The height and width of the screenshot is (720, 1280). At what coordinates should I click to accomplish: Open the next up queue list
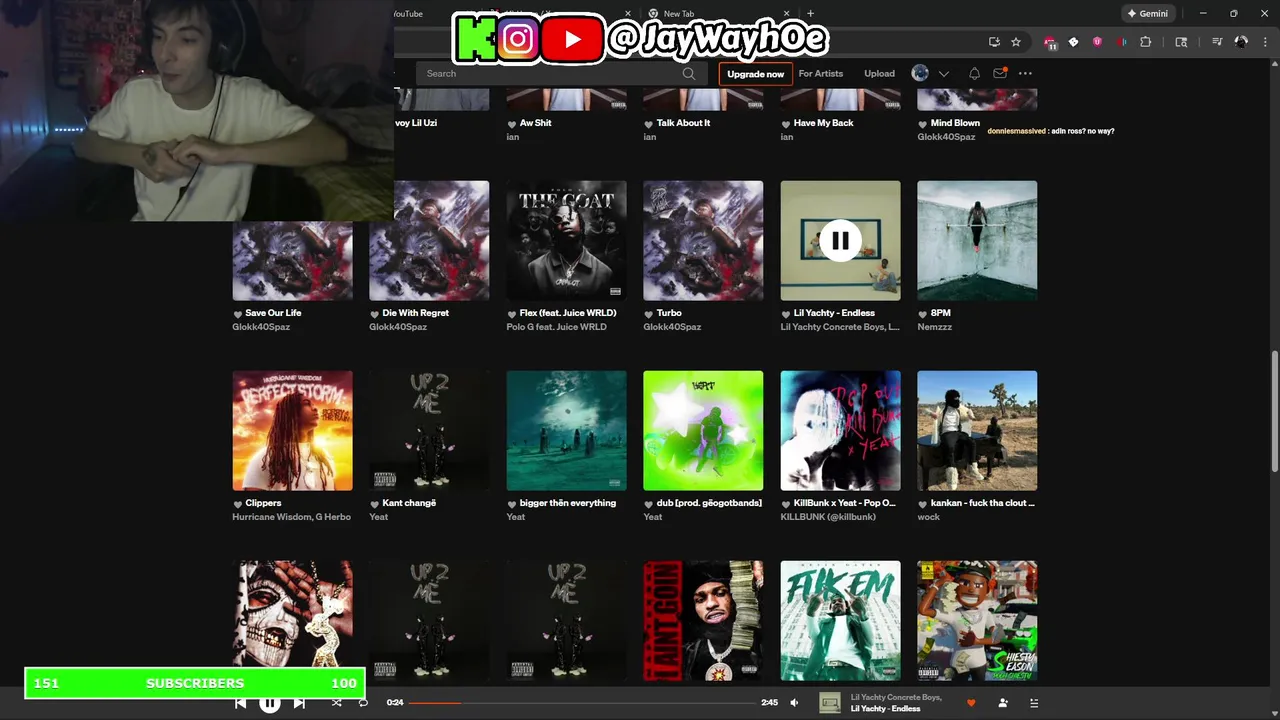click(x=1033, y=703)
